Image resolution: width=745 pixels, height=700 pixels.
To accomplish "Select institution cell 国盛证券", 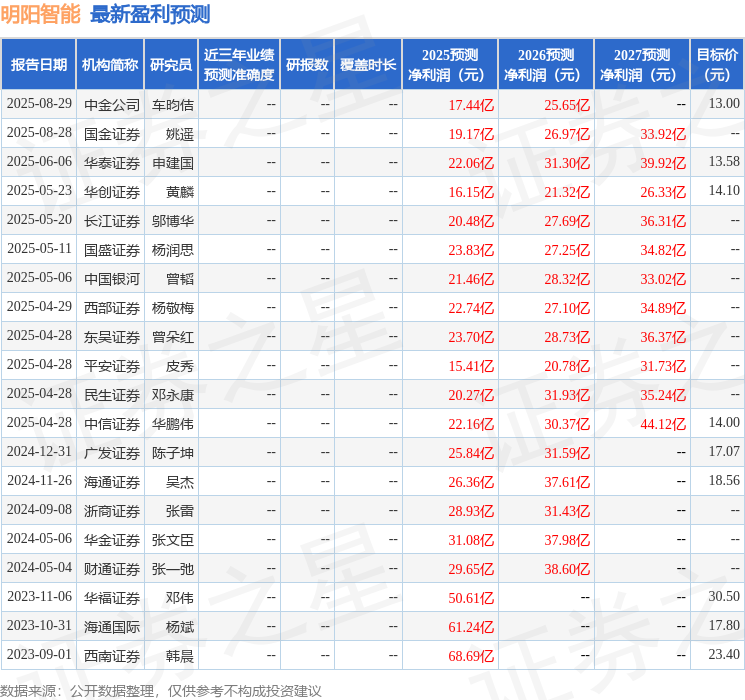I will (112, 250).
